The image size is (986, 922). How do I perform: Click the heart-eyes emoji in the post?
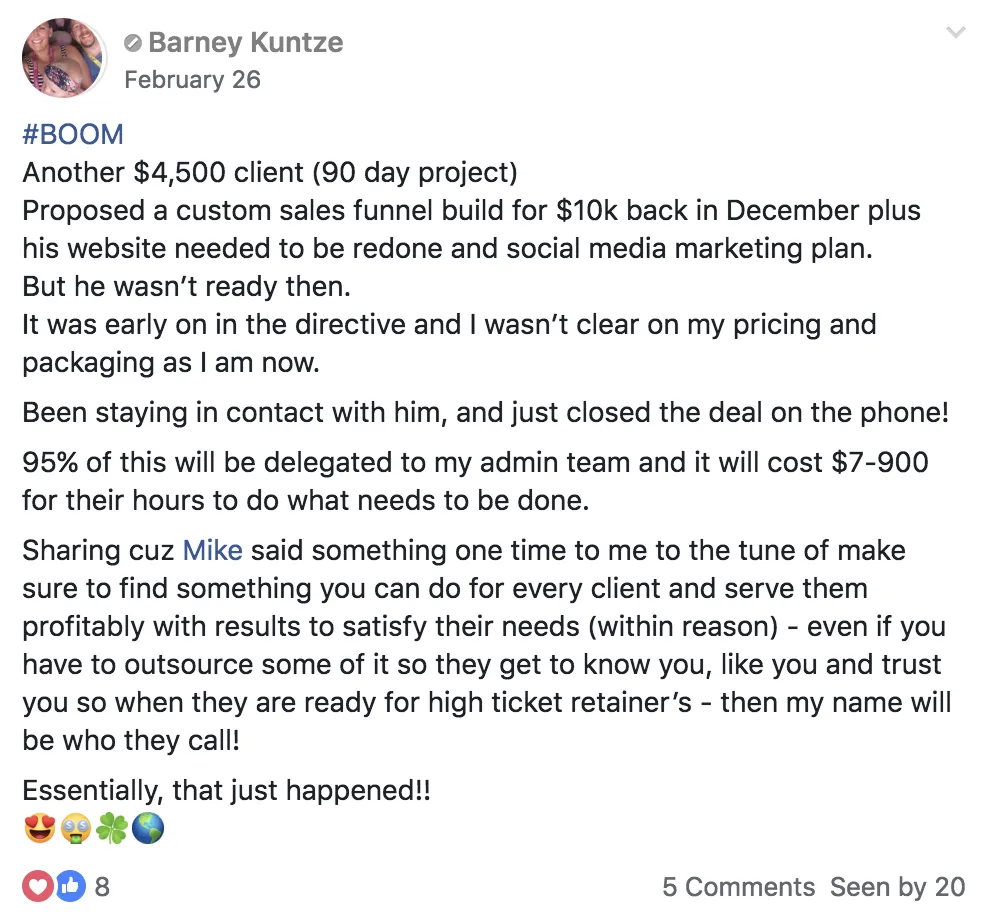pos(40,829)
